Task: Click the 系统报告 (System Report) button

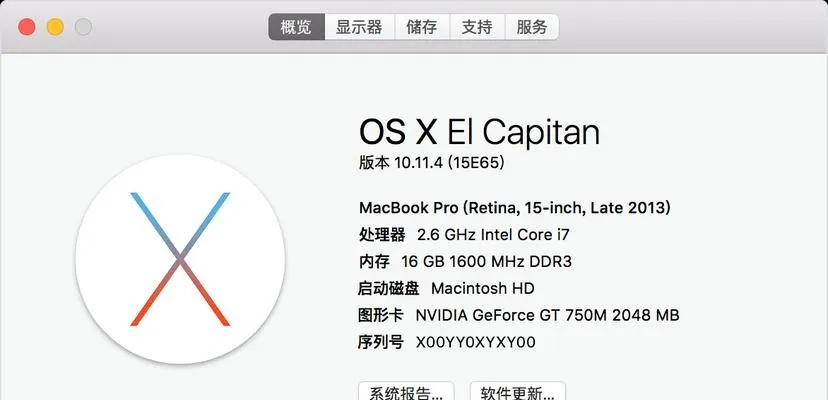Action: point(406,392)
